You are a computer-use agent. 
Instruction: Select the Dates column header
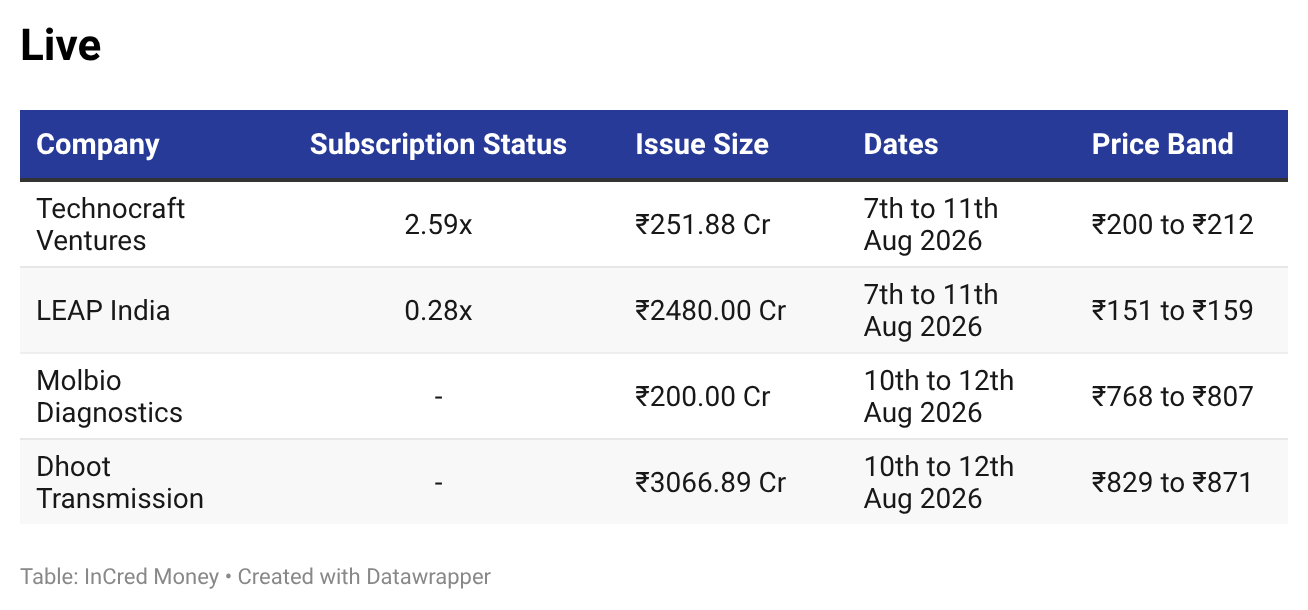[x=901, y=144]
